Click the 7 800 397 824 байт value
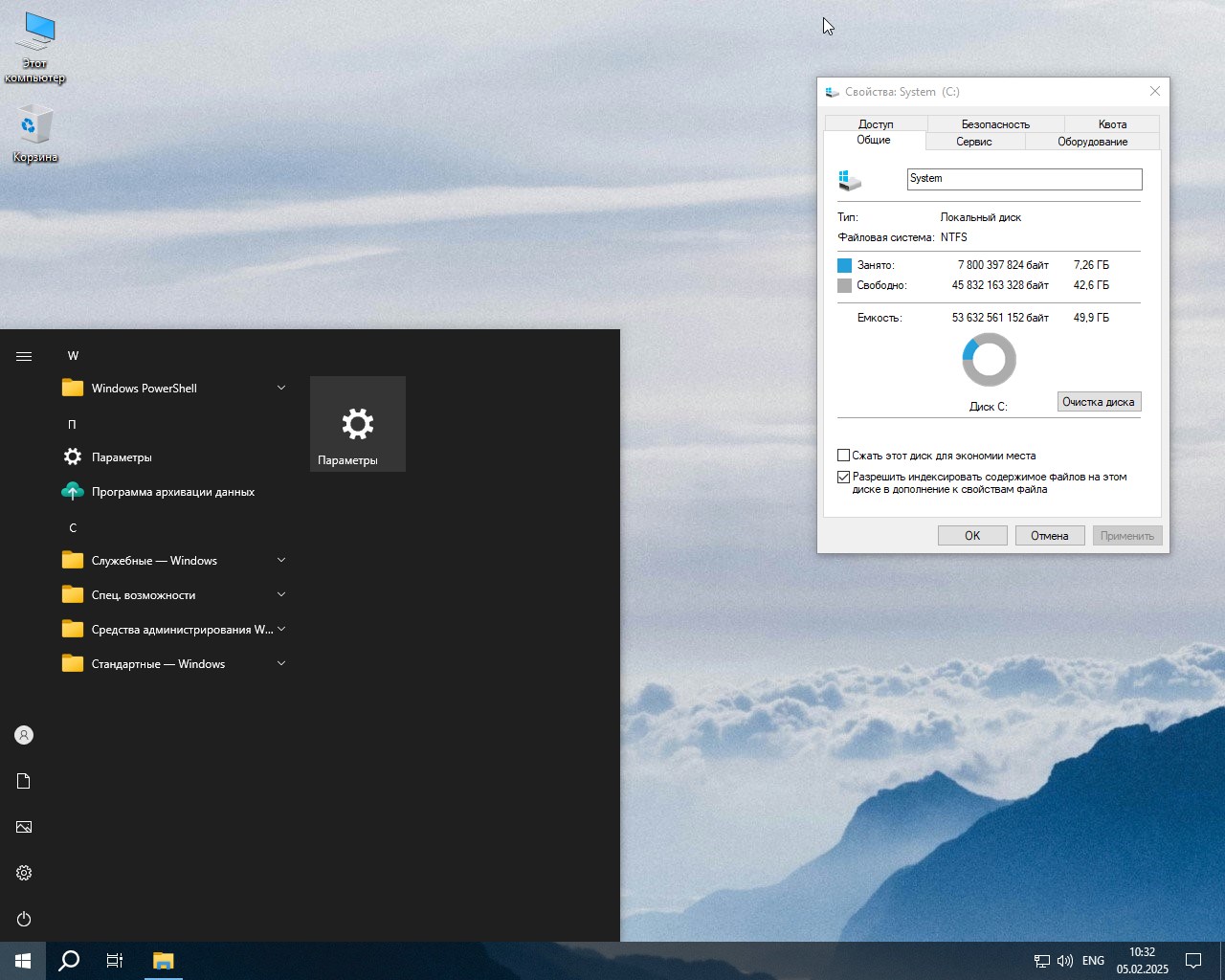The image size is (1225, 980). 1003,265
